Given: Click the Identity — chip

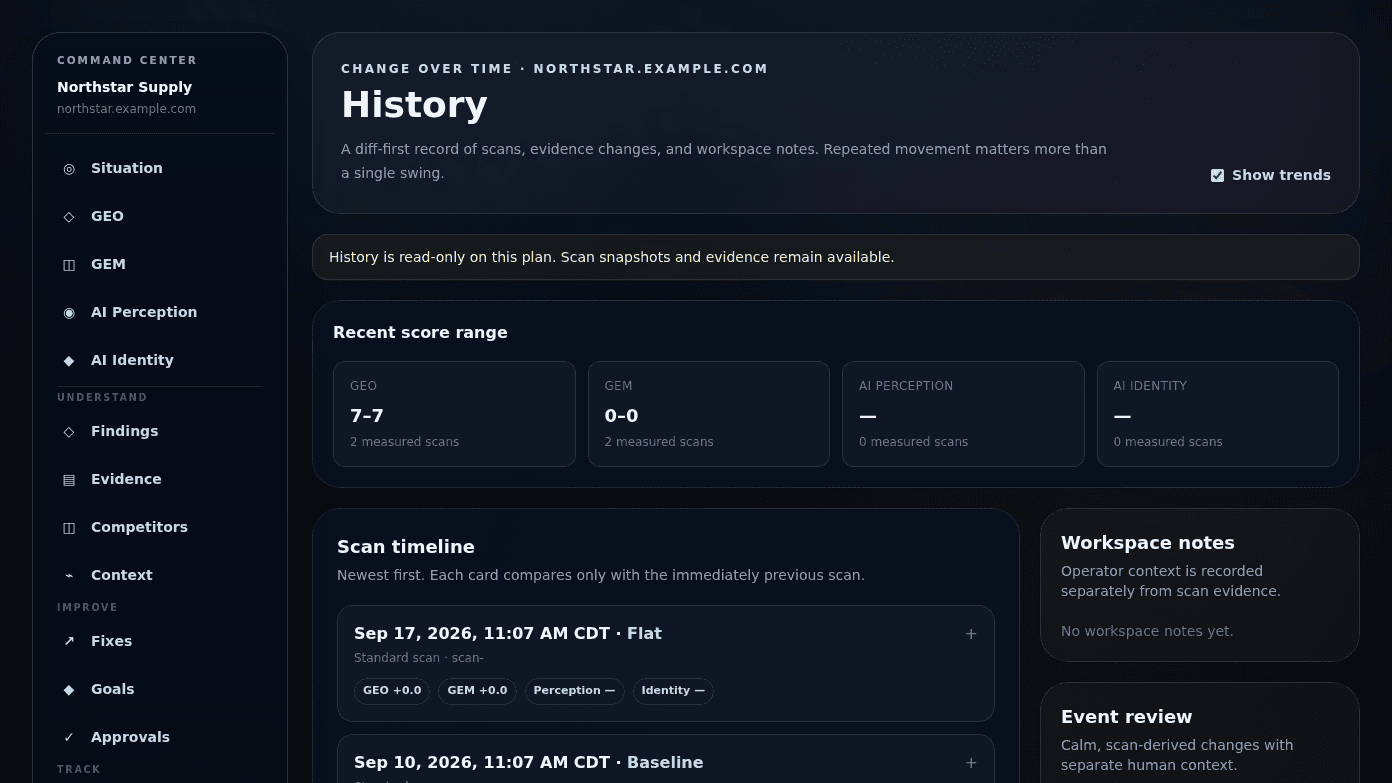Looking at the screenshot, I should click(673, 691).
